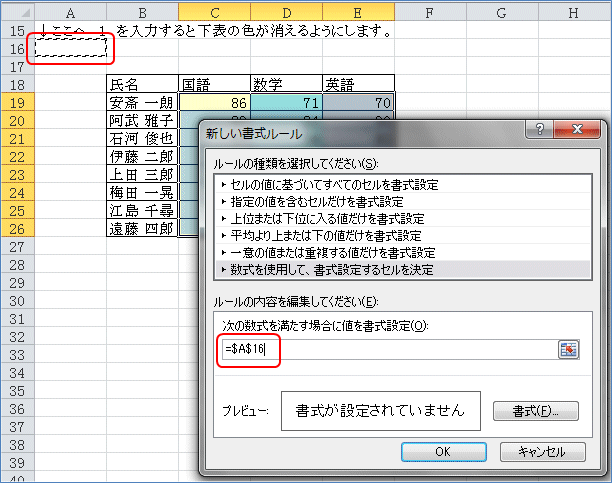Viewport: 612px width, 483px height.
Task: Open the 書式(F)... format button
Action: pos(536,411)
